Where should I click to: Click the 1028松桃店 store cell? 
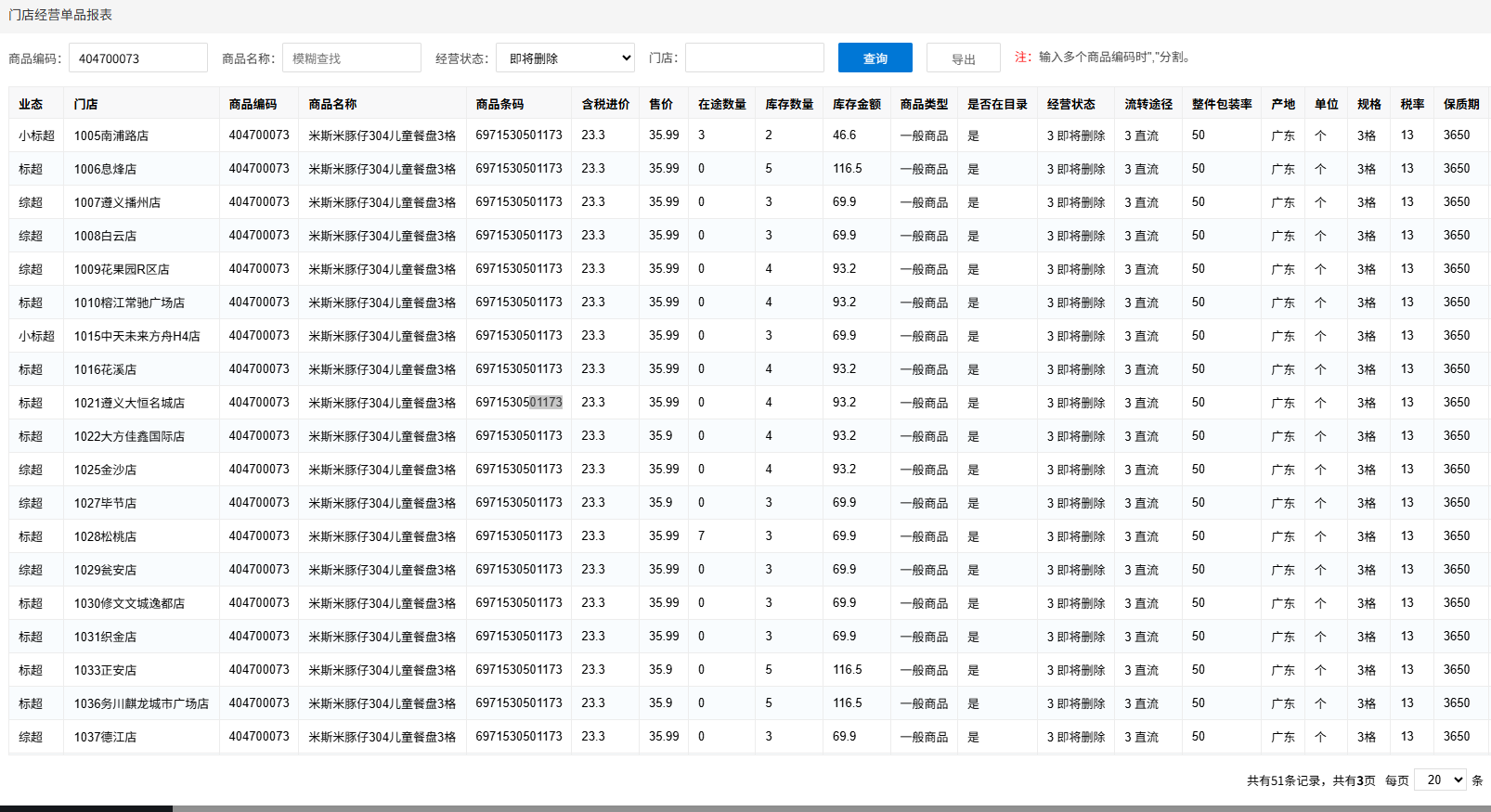[x=105, y=536]
